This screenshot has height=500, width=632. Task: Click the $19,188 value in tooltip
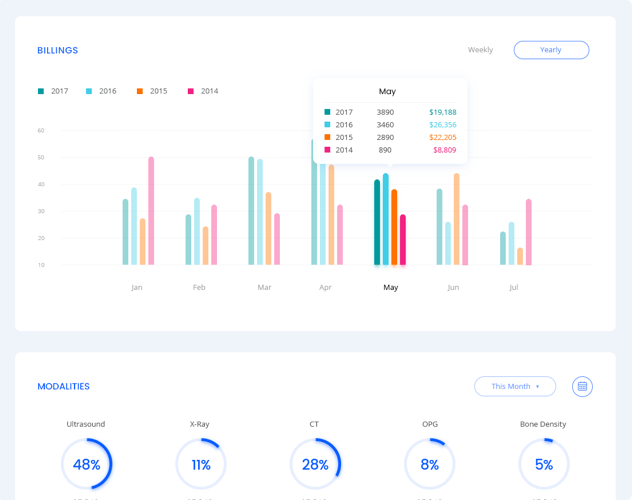coord(442,112)
